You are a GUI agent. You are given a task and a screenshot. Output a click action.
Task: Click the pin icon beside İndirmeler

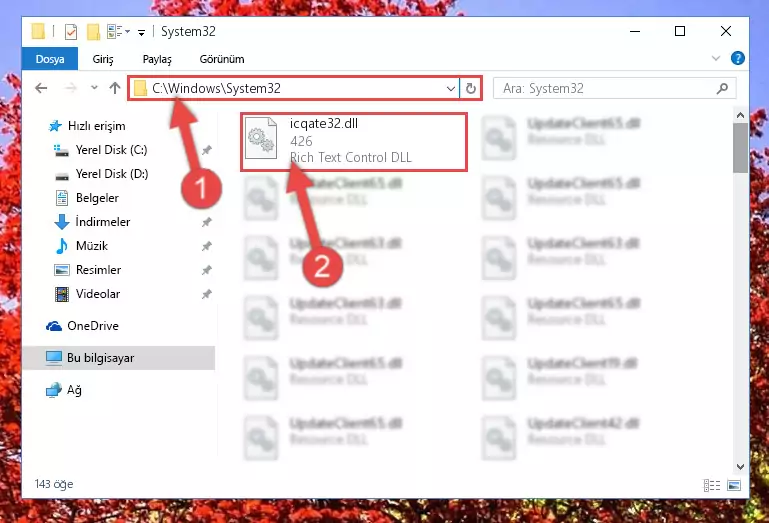206,222
